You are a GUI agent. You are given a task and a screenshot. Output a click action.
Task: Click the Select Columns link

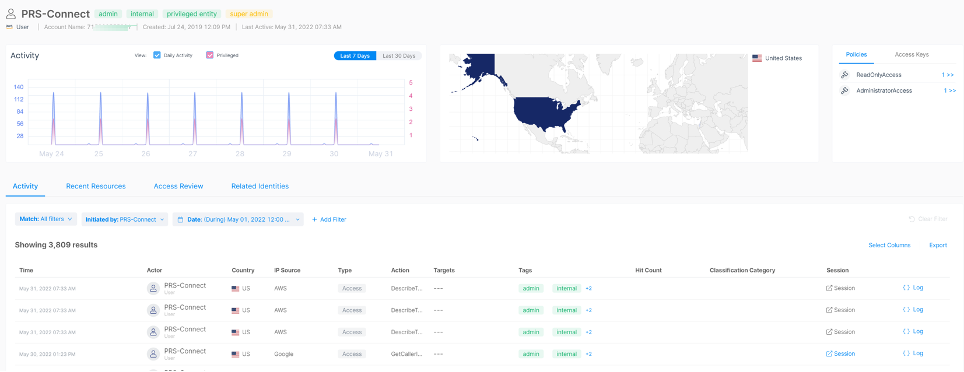[x=889, y=245]
